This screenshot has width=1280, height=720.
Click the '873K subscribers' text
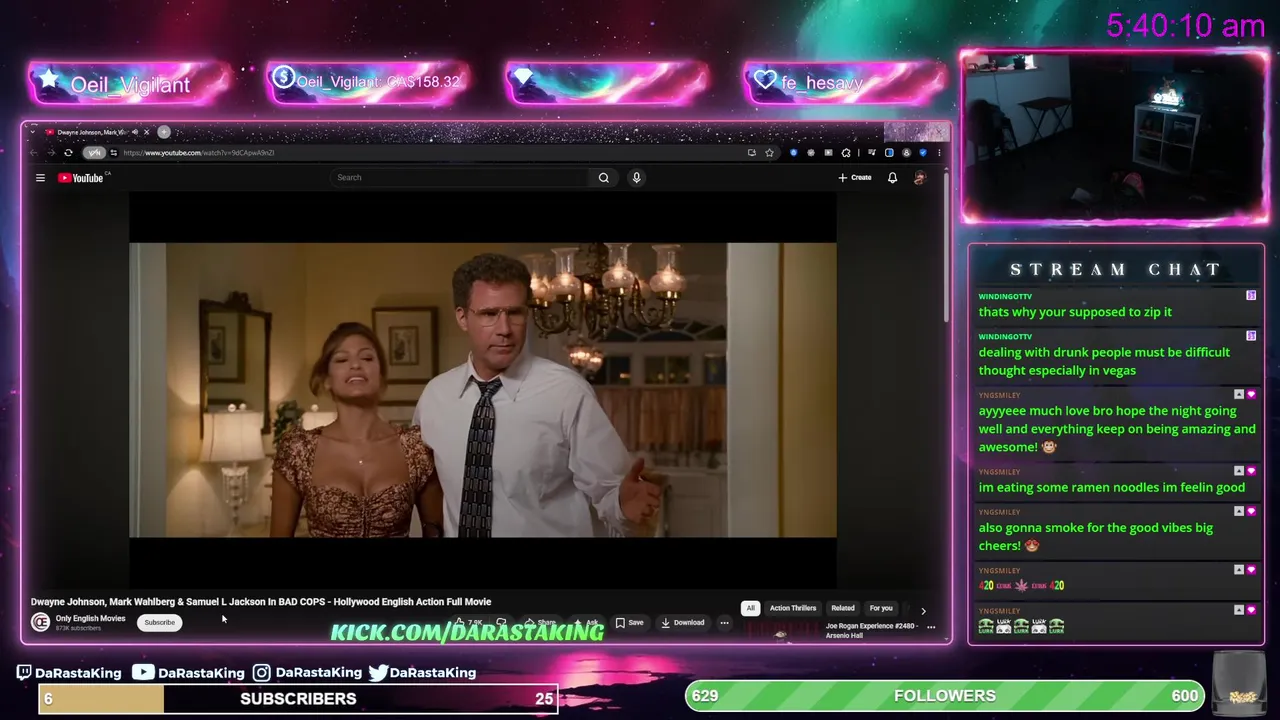pyautogui.click(x=78, y=628)
